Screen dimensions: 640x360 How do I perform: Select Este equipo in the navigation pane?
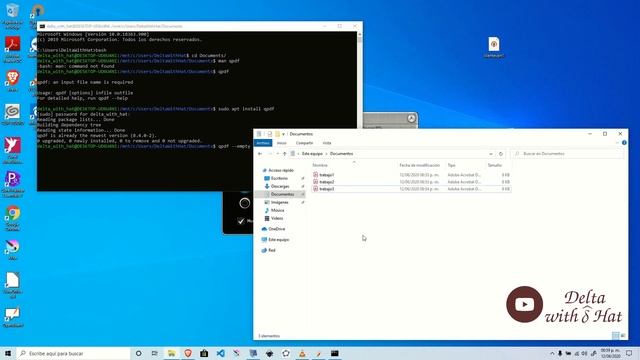[x=279, y=240]
